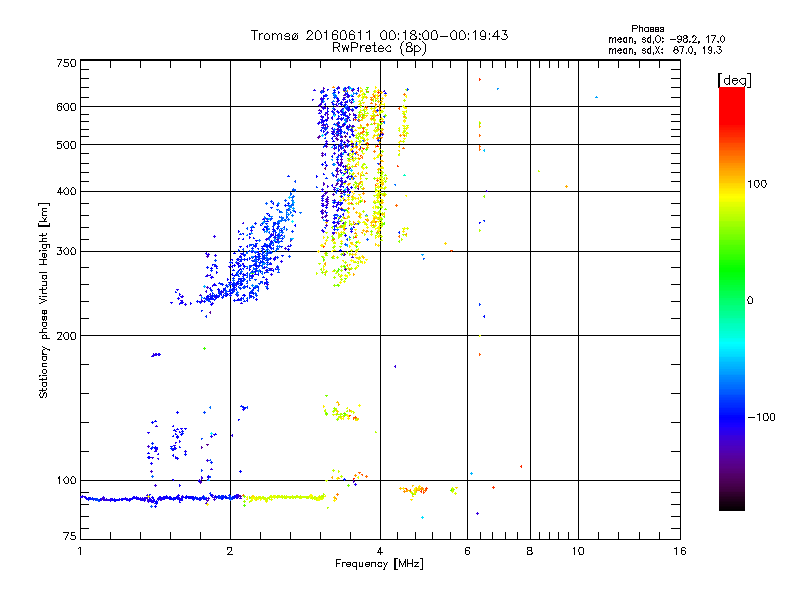The width and height of the screenshot is (800, 600).
Task: Click the y-axis tick label "300"
Action: [66, 252]
